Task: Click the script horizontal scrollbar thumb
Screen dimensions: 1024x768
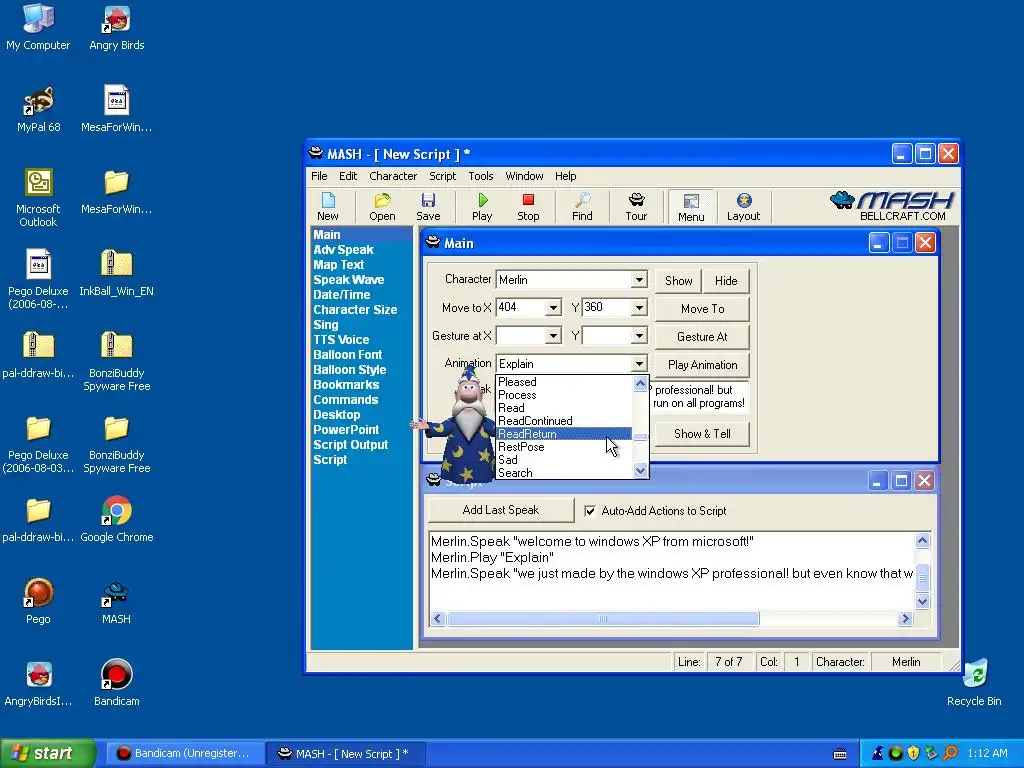Action: click(603, 618)
